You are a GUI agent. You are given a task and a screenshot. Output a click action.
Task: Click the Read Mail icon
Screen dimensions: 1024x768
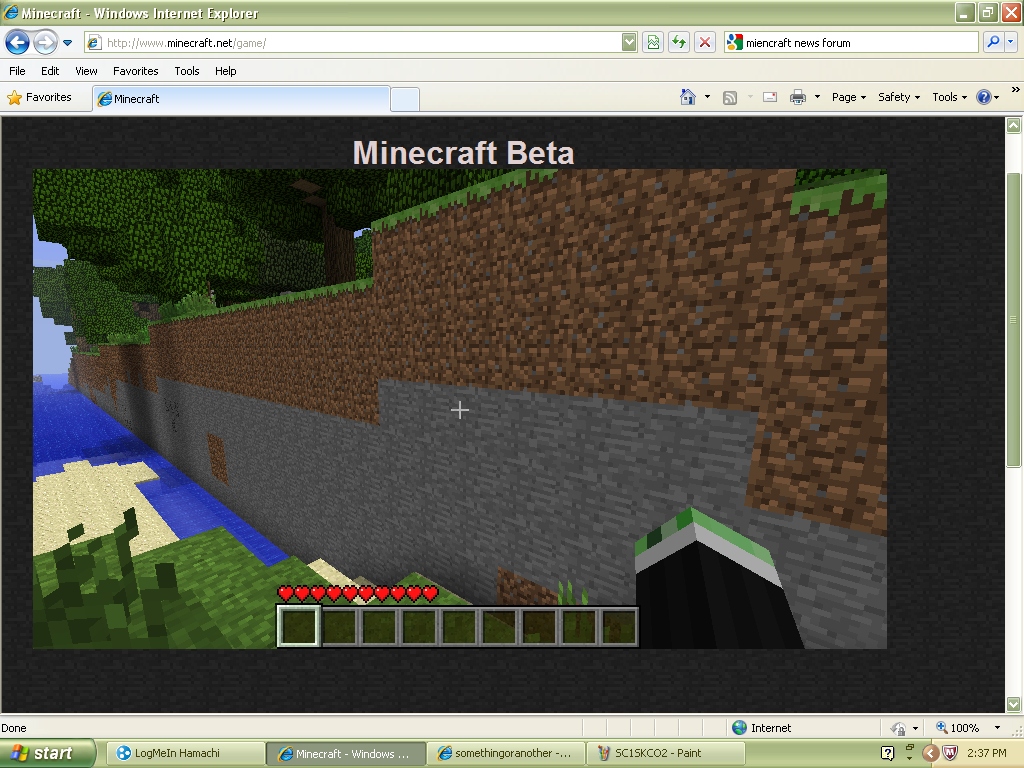[x=770, y=97]
